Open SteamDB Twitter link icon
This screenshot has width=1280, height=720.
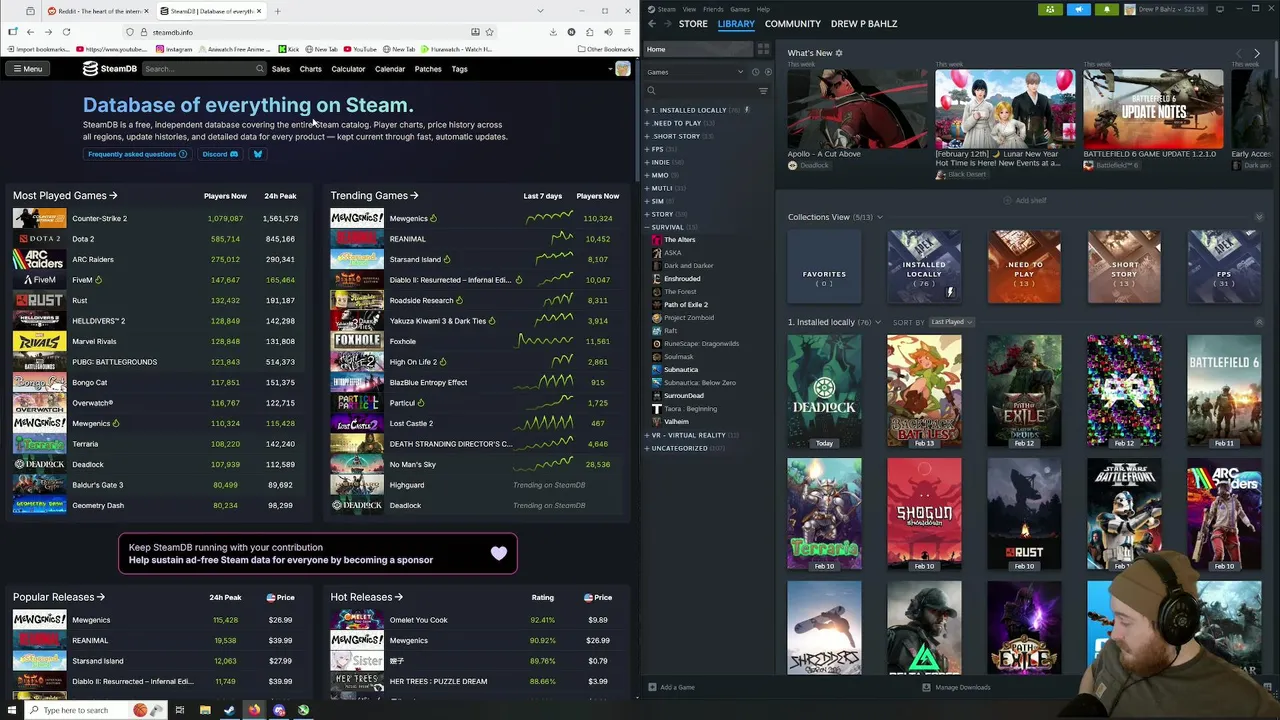tap(257, 154)
